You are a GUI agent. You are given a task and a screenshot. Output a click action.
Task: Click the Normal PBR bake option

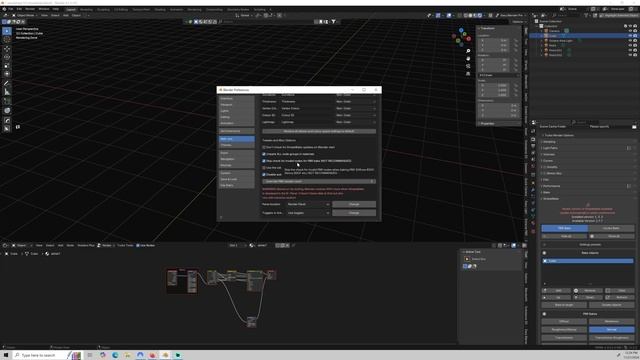tap(611, 329)
